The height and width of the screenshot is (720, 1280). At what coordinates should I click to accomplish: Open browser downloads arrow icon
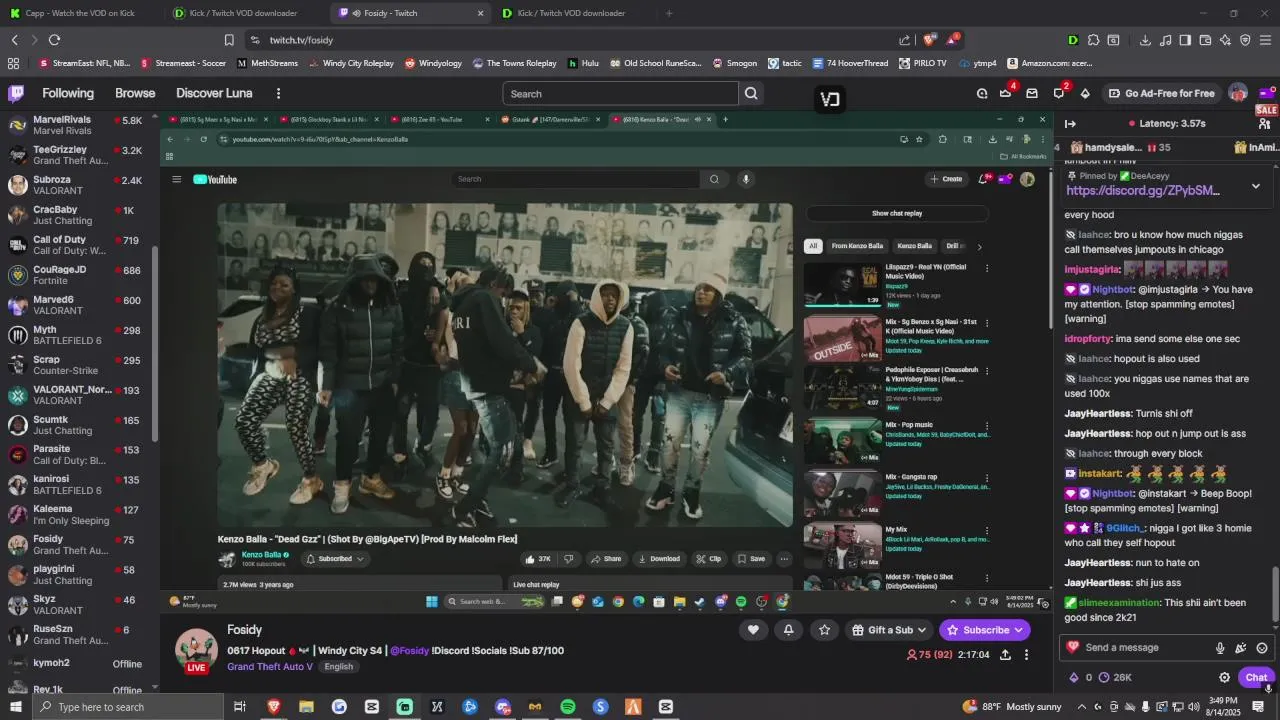click(x=1145, y=40)
